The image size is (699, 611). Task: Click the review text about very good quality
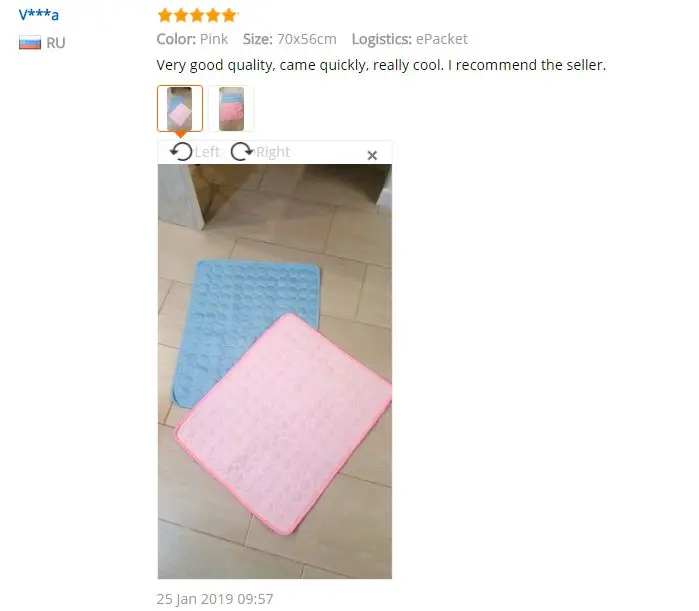[381, 65]
